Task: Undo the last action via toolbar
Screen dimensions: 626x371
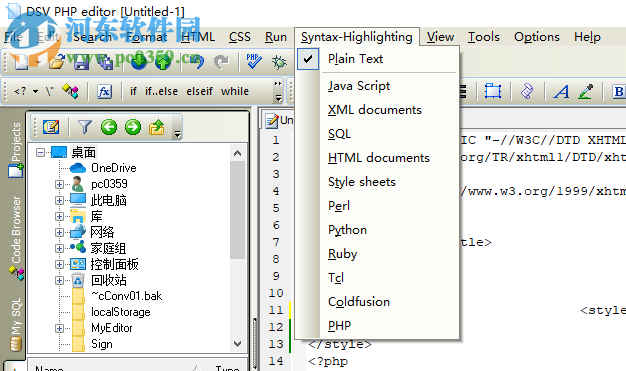Action: (x=197, y=62)
